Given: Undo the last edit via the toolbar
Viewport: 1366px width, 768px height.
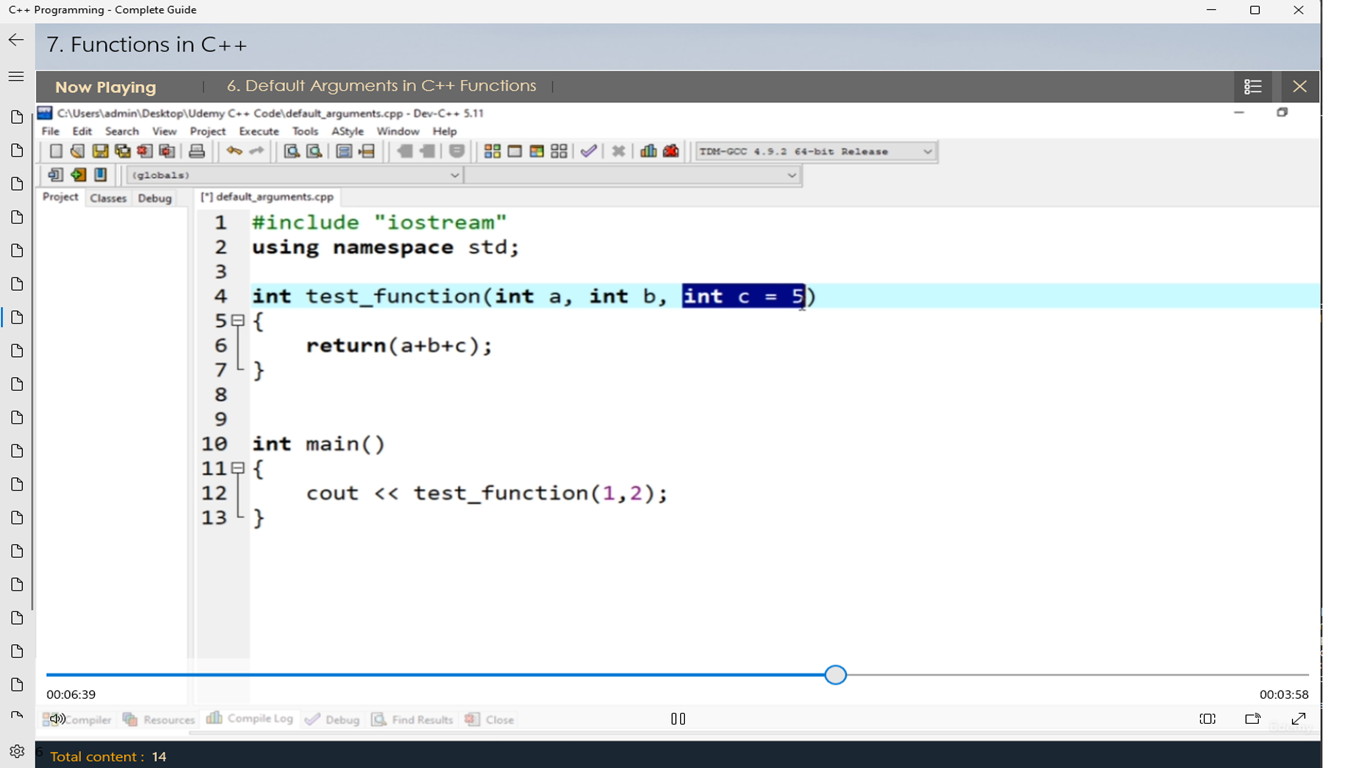Looking at the screenshot, I should pos(236,150).
